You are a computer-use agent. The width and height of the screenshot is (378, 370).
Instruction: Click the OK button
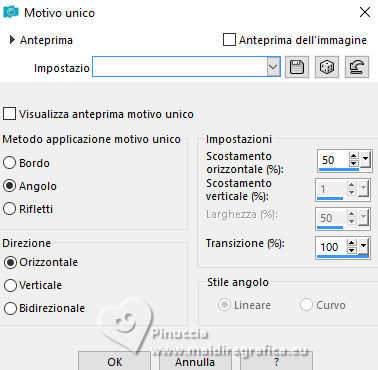pos(114,361)
